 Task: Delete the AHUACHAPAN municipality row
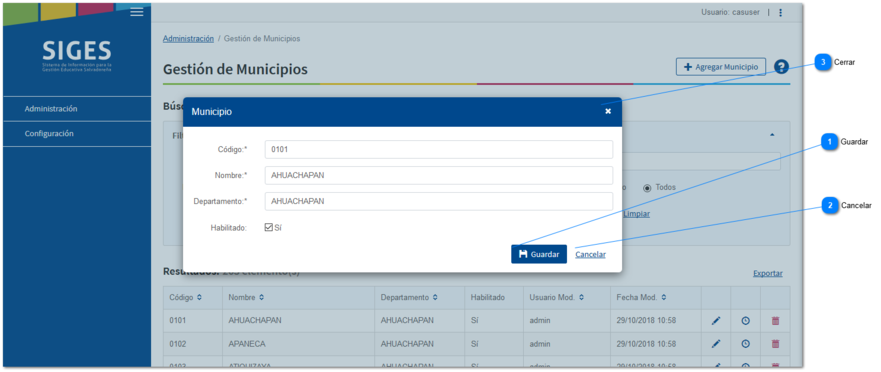click(x=775, y=321)
